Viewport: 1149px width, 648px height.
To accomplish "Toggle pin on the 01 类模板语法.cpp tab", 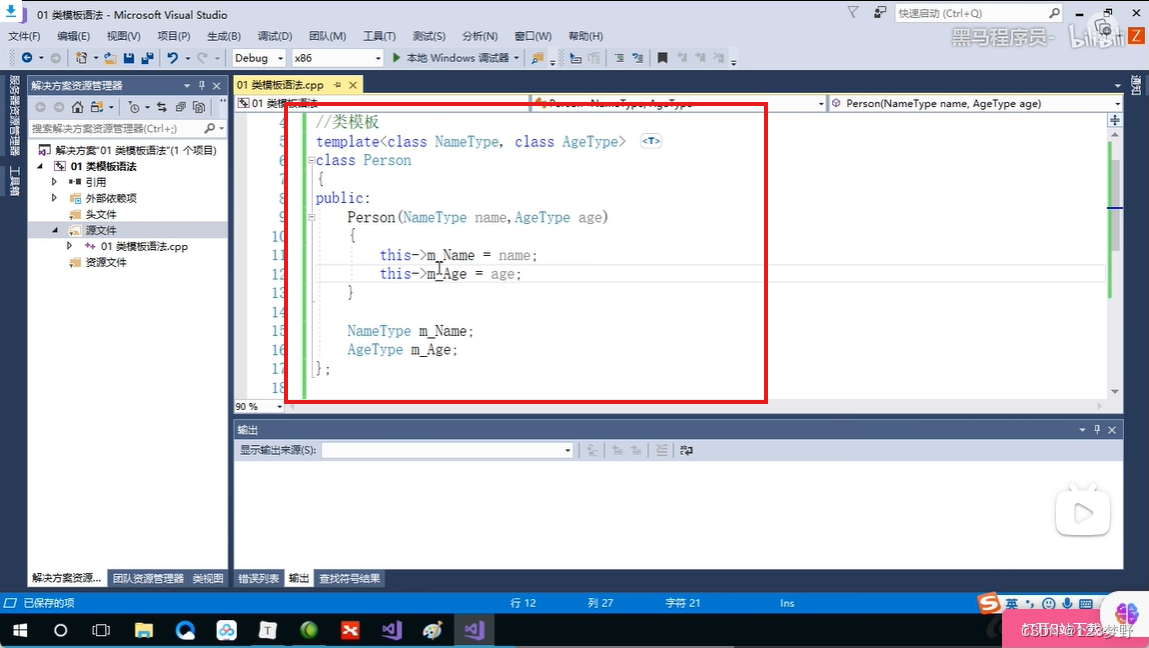I will tap(338, 85).
